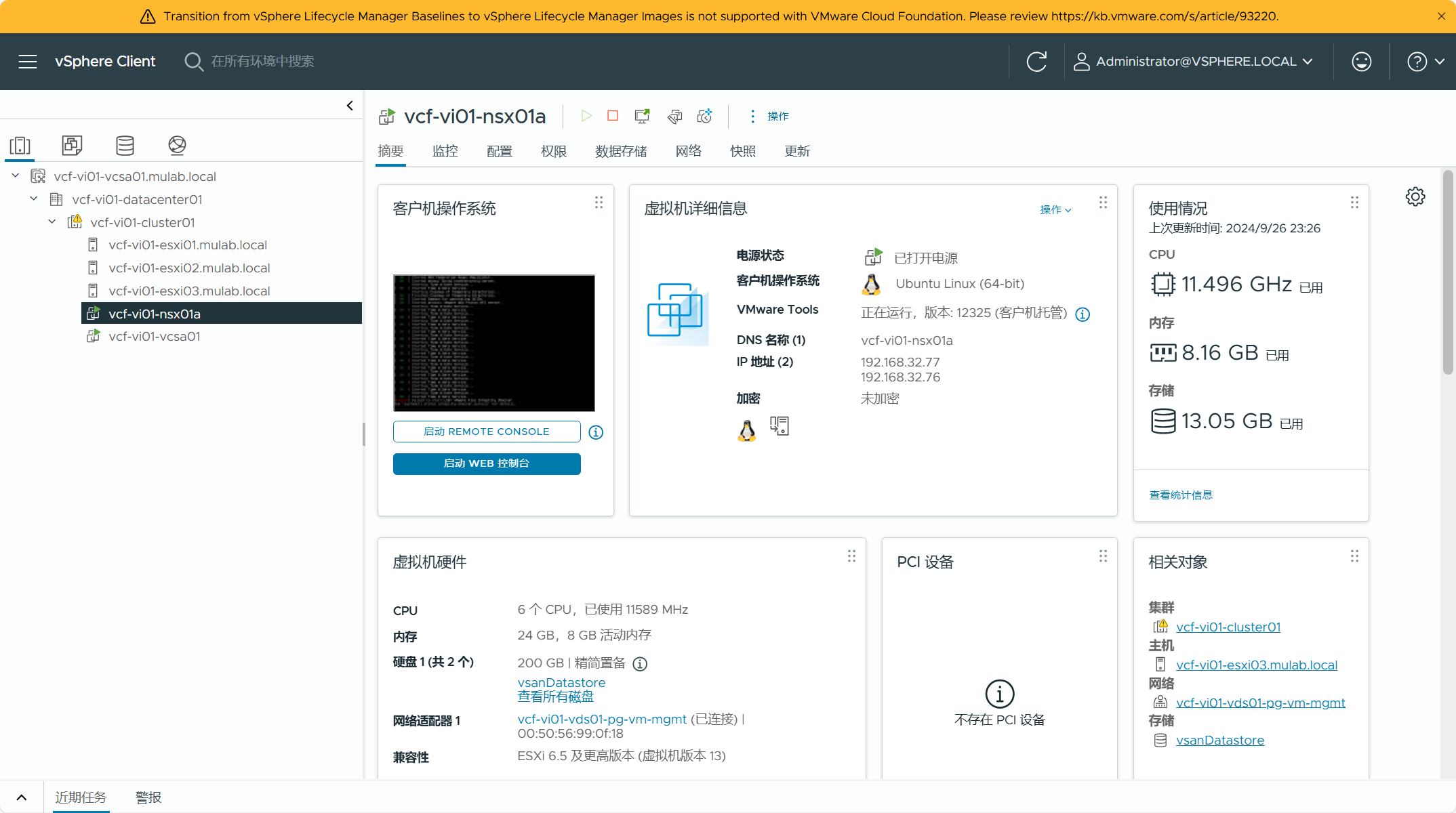The height and width of the screenshot is (813, 1456).
Task: Open the 操作 dropdown in VM details card
Action: click(x=1055, y=210)
